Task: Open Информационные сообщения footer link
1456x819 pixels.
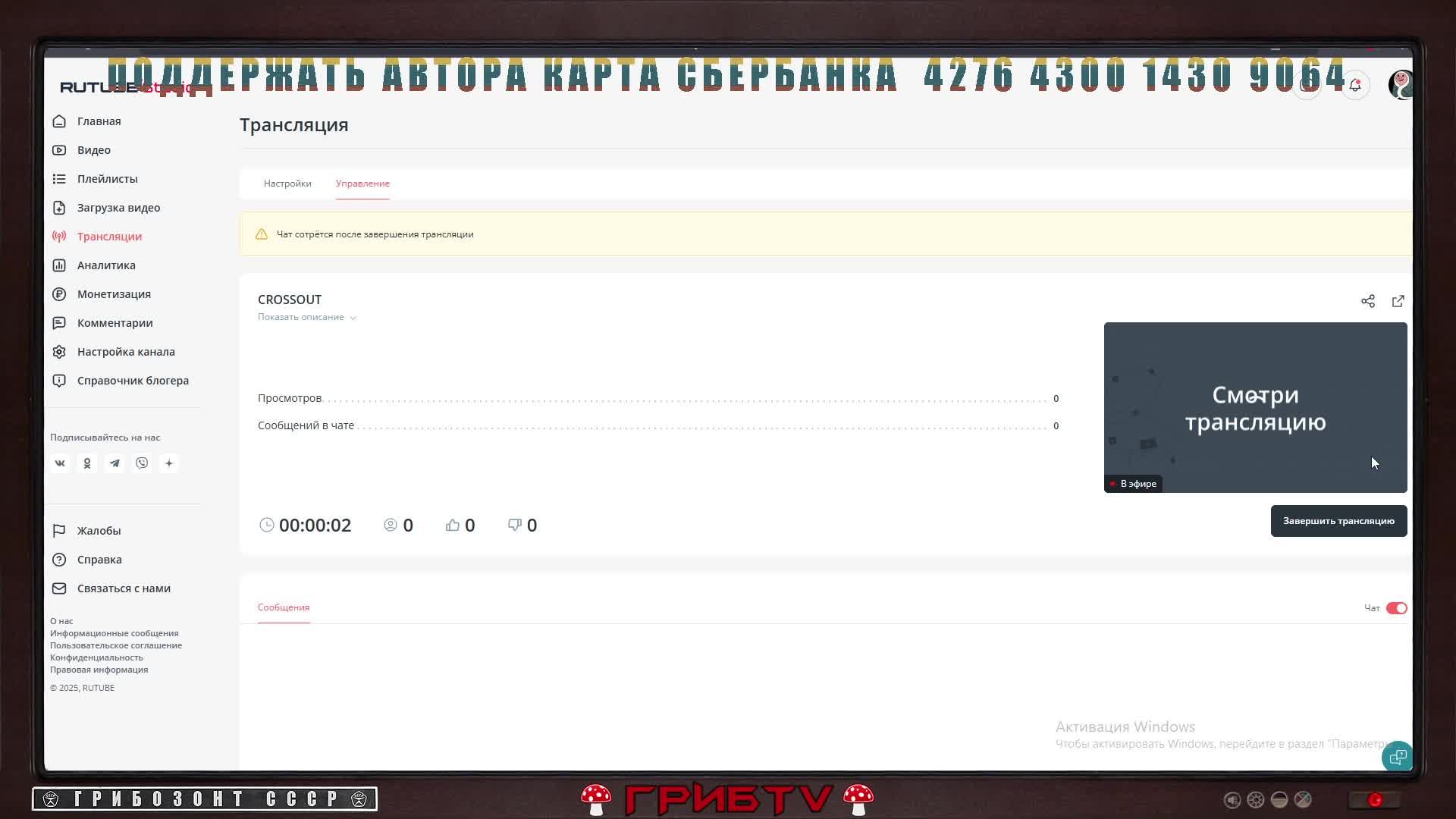Action: (115, 633)
